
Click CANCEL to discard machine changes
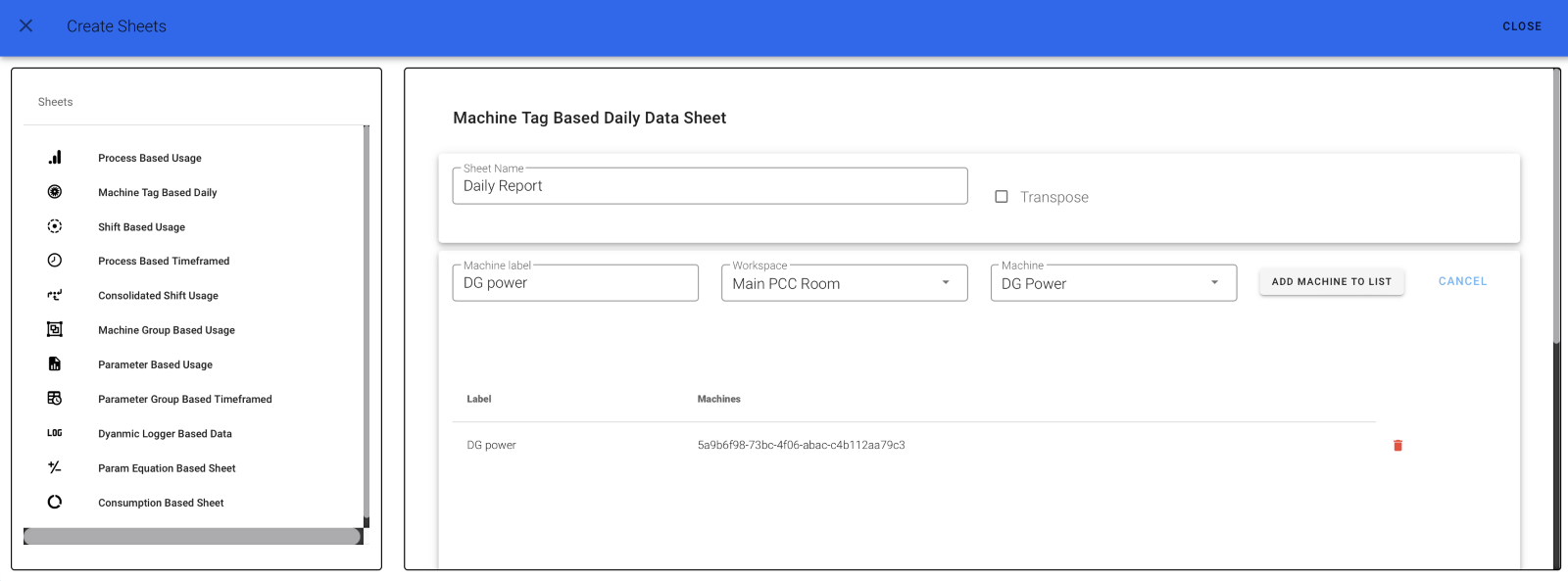[x=1461, y=280]
